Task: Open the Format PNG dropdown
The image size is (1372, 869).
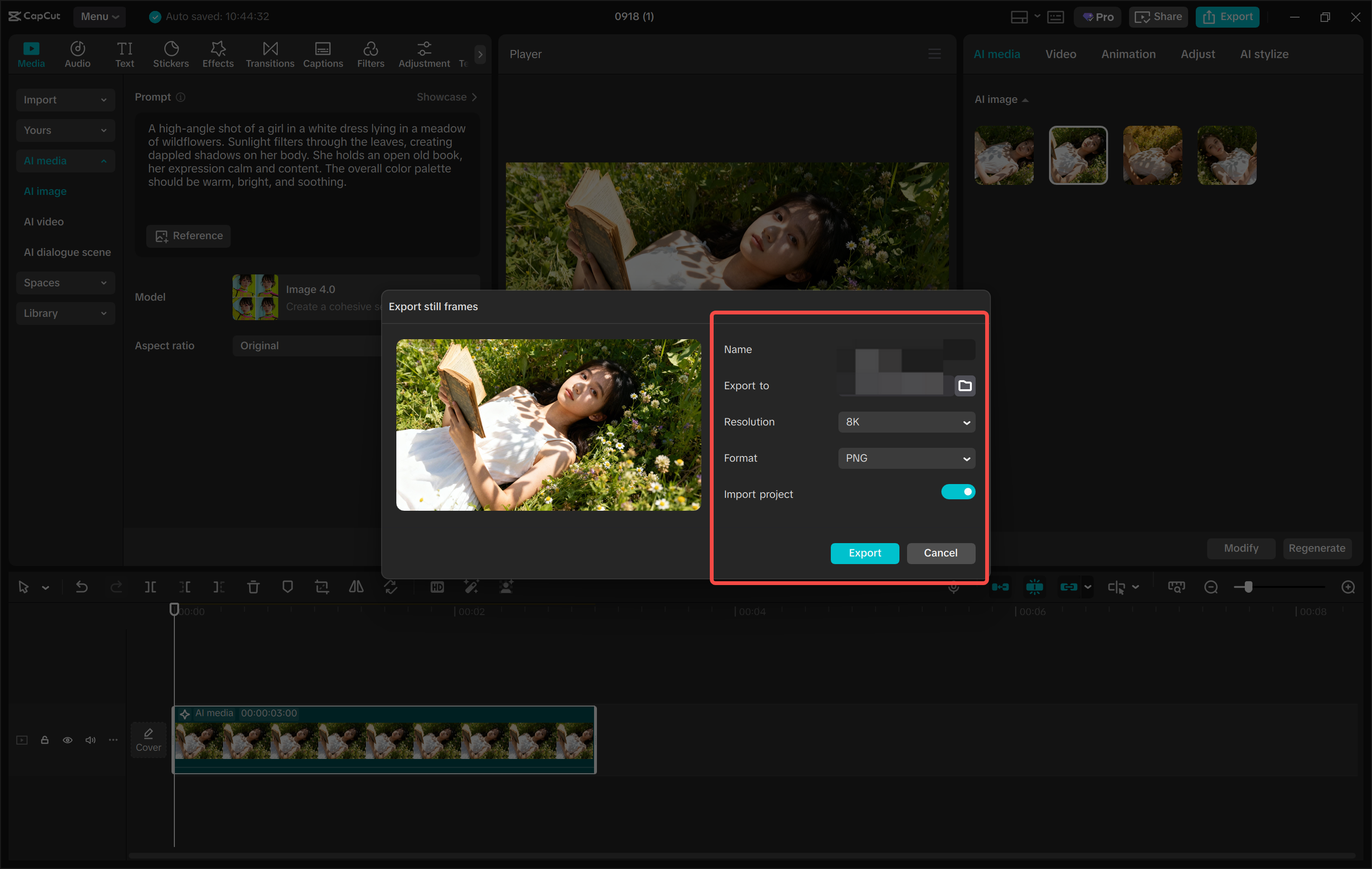Action: click(x=906, y=458)
